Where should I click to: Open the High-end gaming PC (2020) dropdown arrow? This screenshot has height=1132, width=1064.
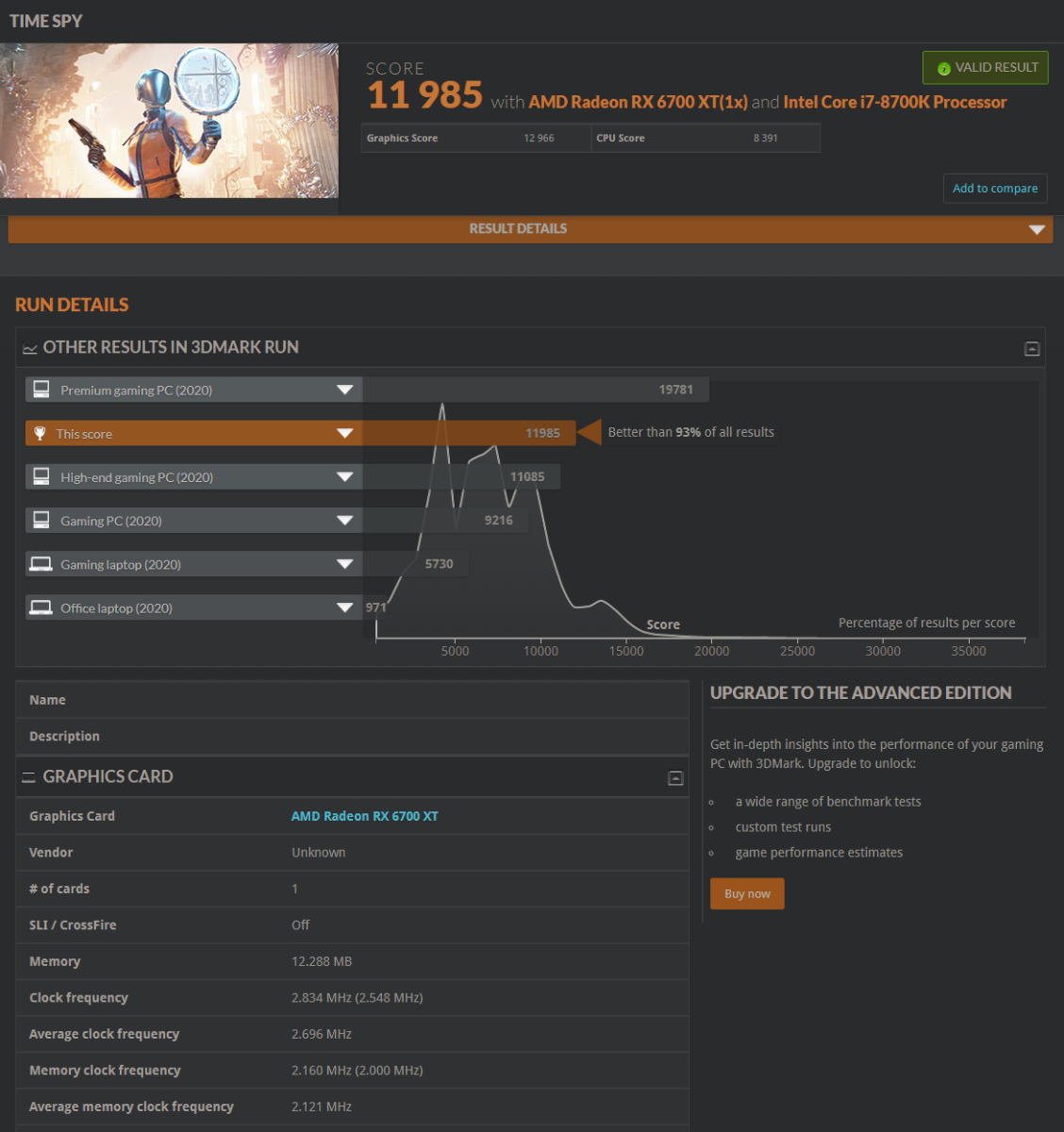[345, 476]
